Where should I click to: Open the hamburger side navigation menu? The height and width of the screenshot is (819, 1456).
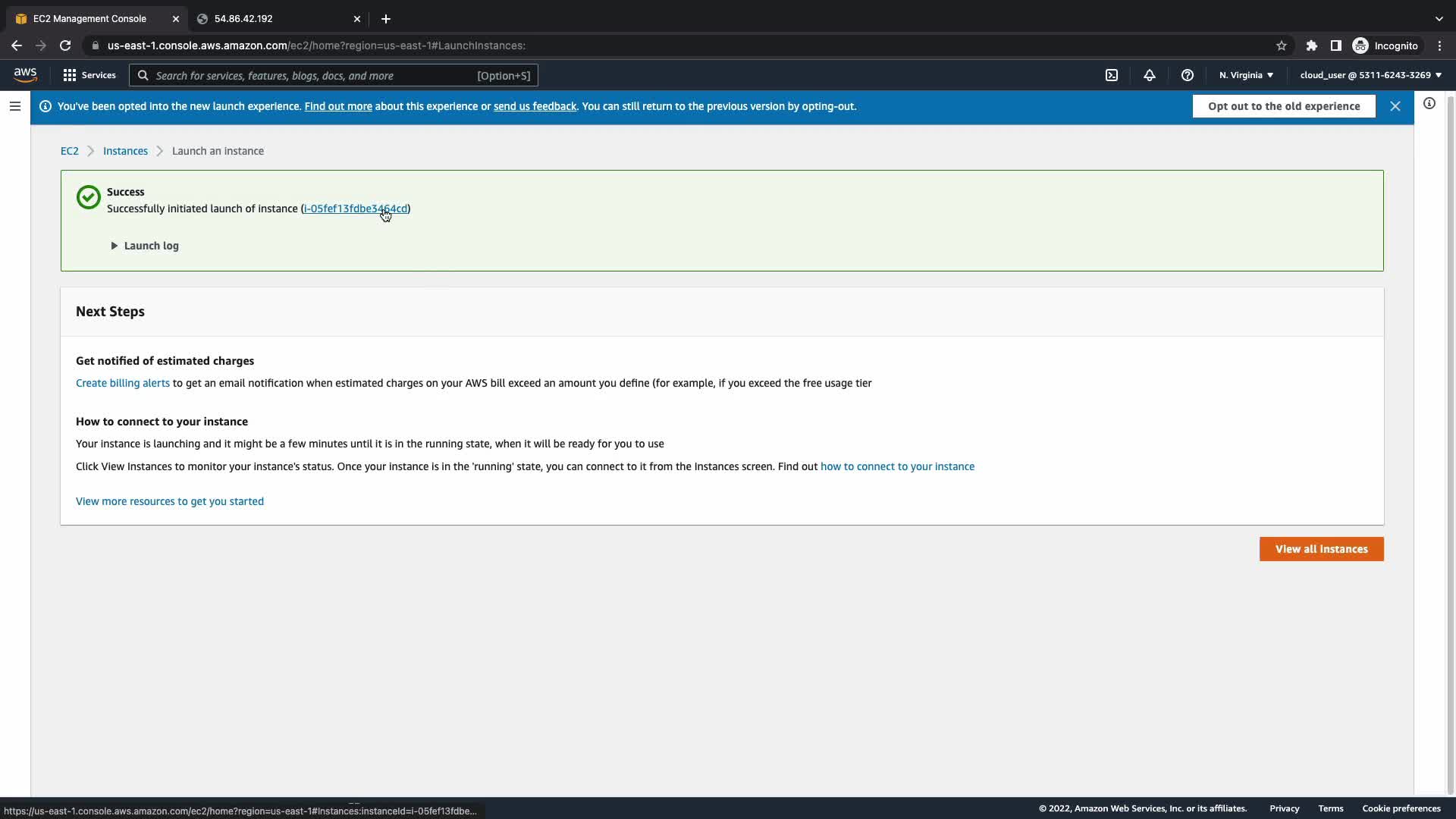coord(15,106)
